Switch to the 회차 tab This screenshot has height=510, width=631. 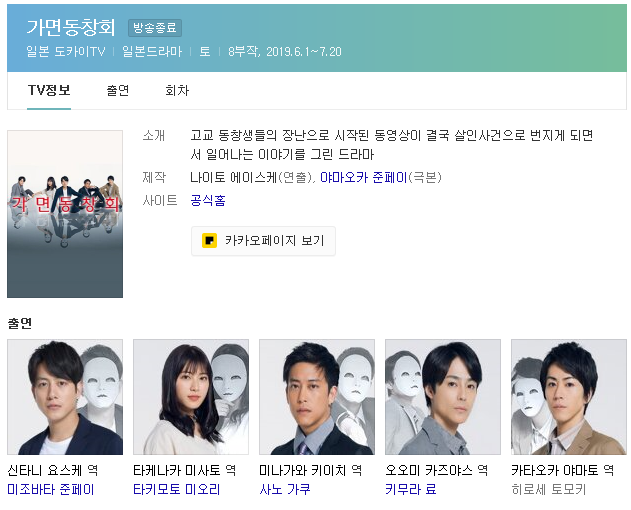pos(177,90)
